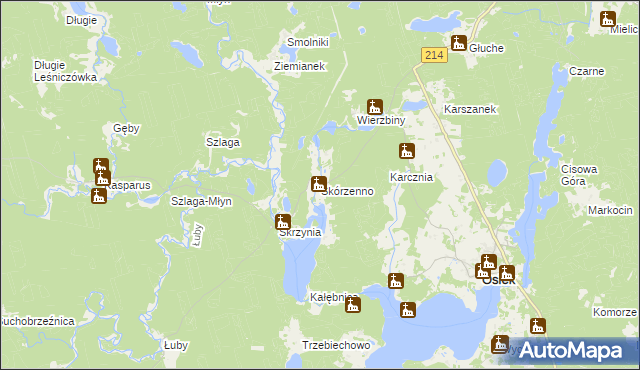Click the lowest church icon at Kasparus

tap(99, 196)
